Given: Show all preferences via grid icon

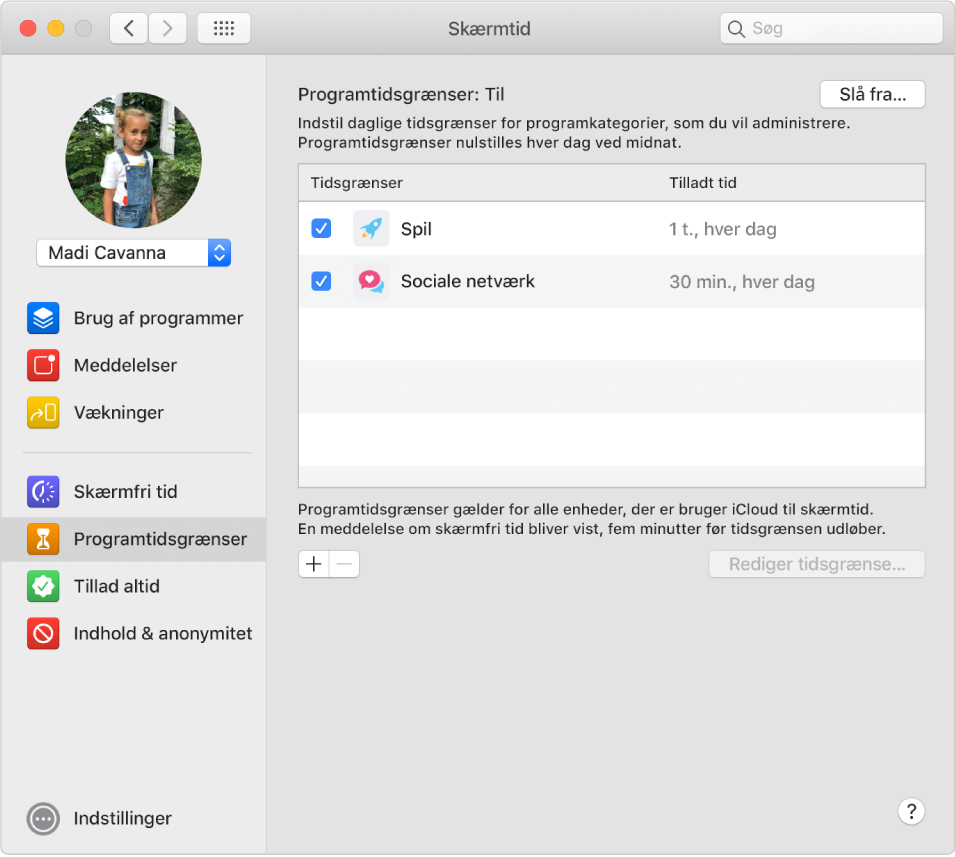Looking at the screenshot, I should click(x=224, y=28).
